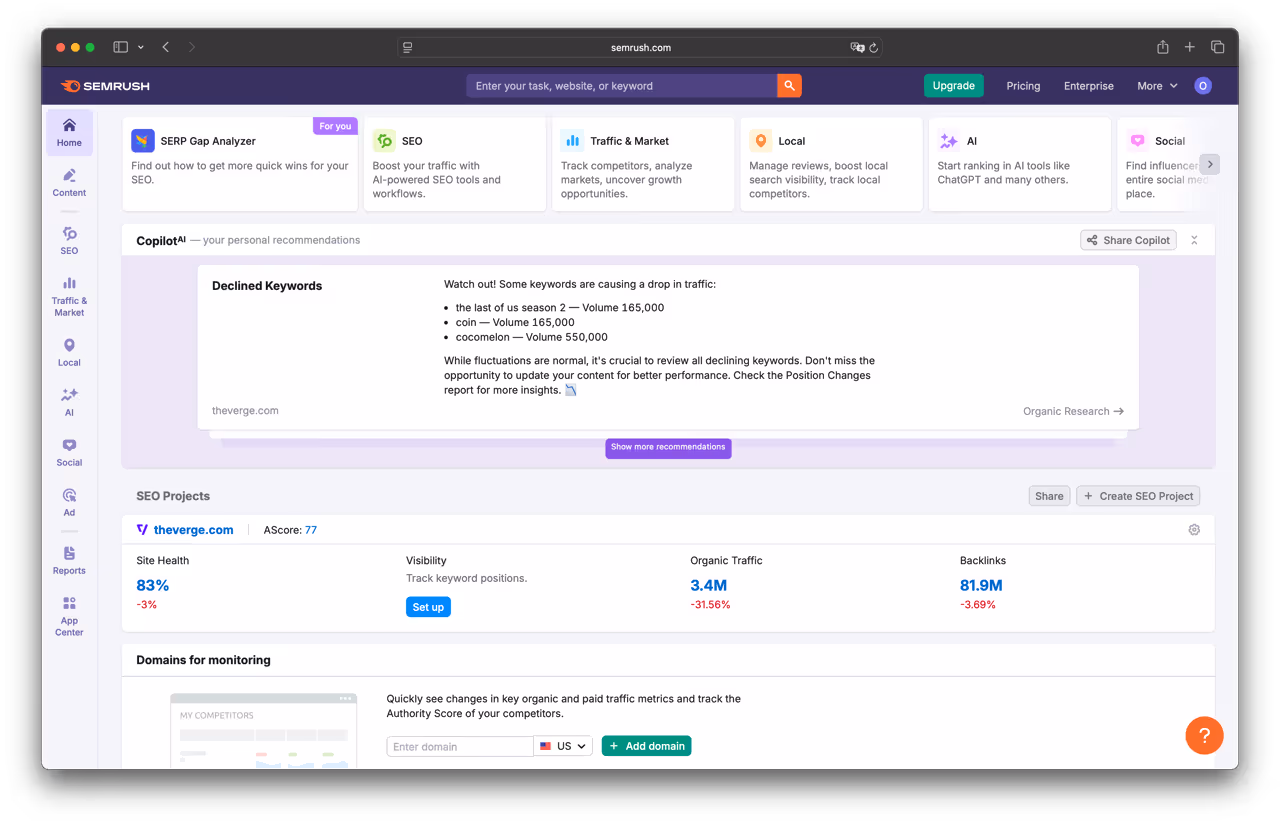1280x824 pixels.
Task: Go to Traffic & Market sidebar icon
Action: pyautogui.click(x=69, y=296)
